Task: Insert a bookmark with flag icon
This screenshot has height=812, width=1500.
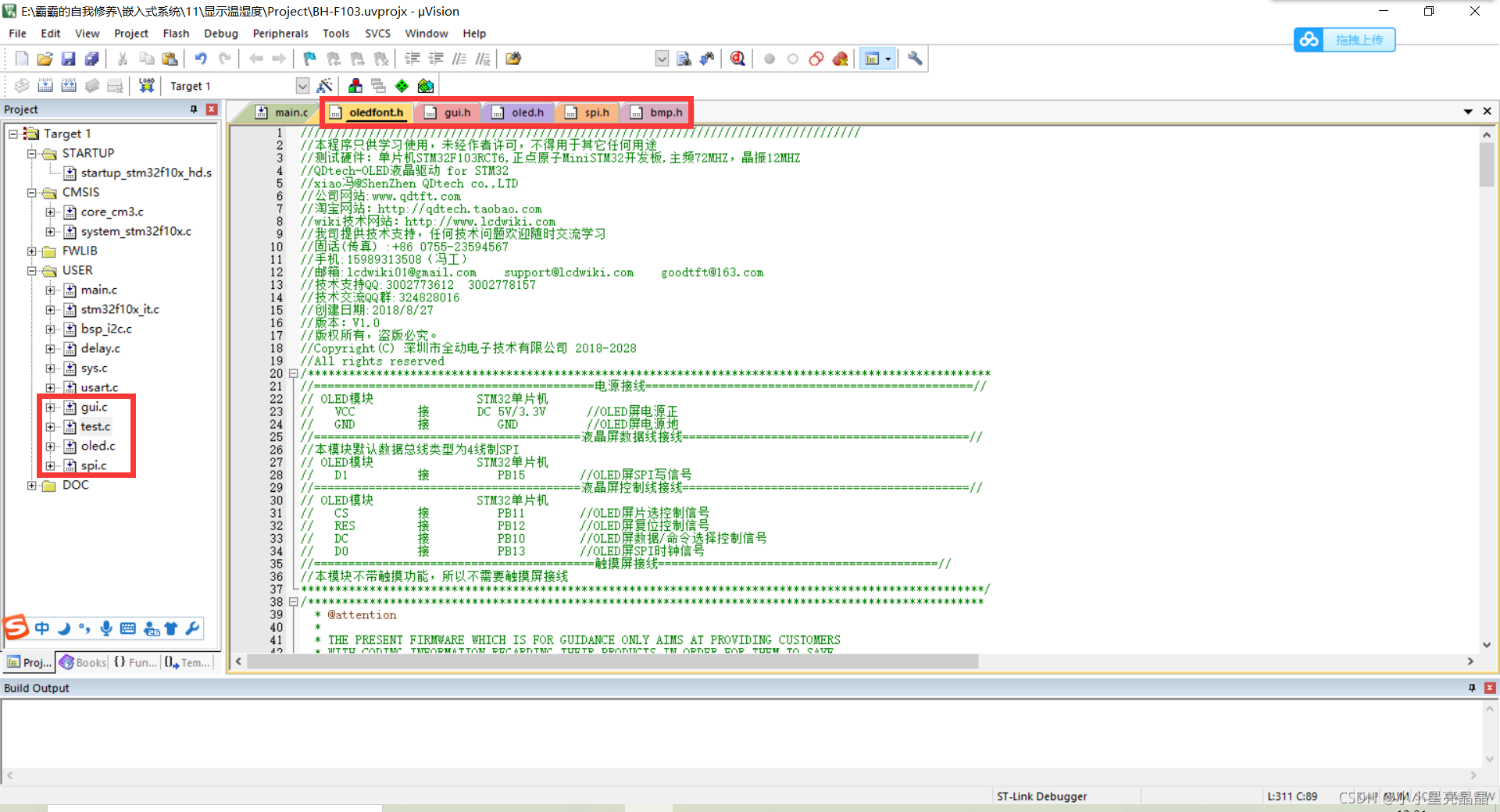Action: pyautogui.click(x=310, y=59)
